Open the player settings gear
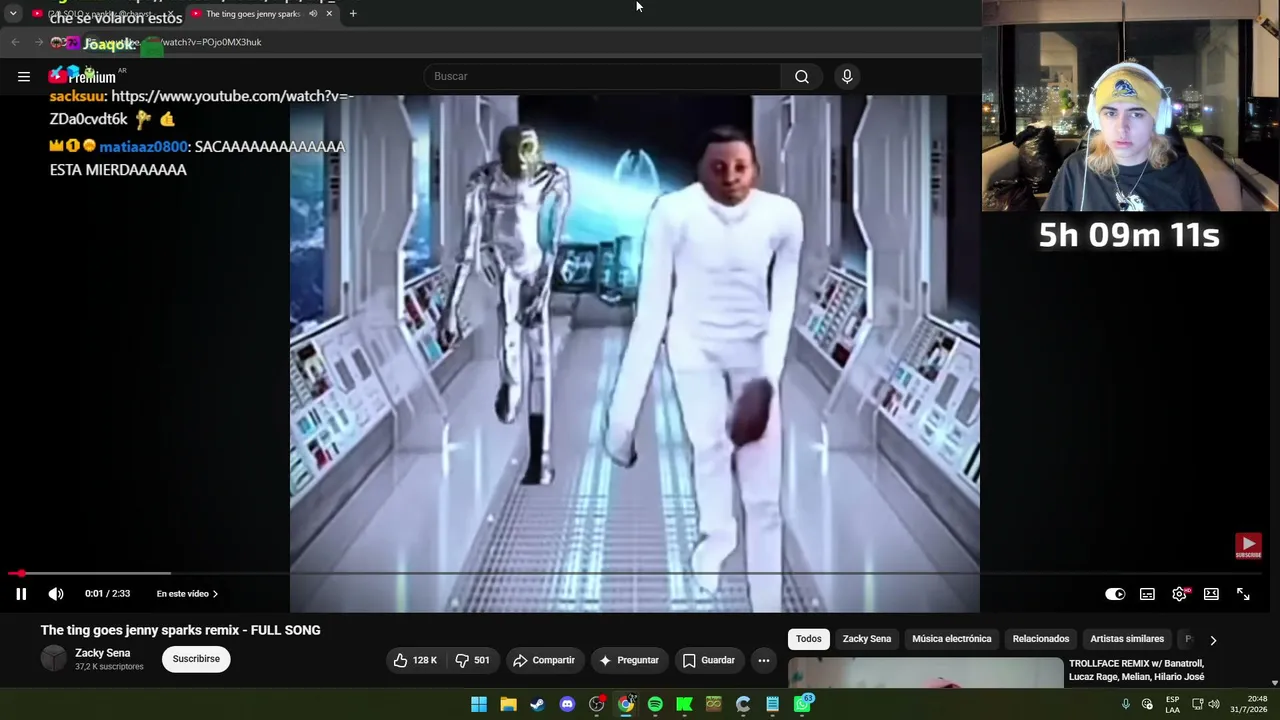Screen dimensions: 1280x720 pyautogui.click(x=1180, y=594)
